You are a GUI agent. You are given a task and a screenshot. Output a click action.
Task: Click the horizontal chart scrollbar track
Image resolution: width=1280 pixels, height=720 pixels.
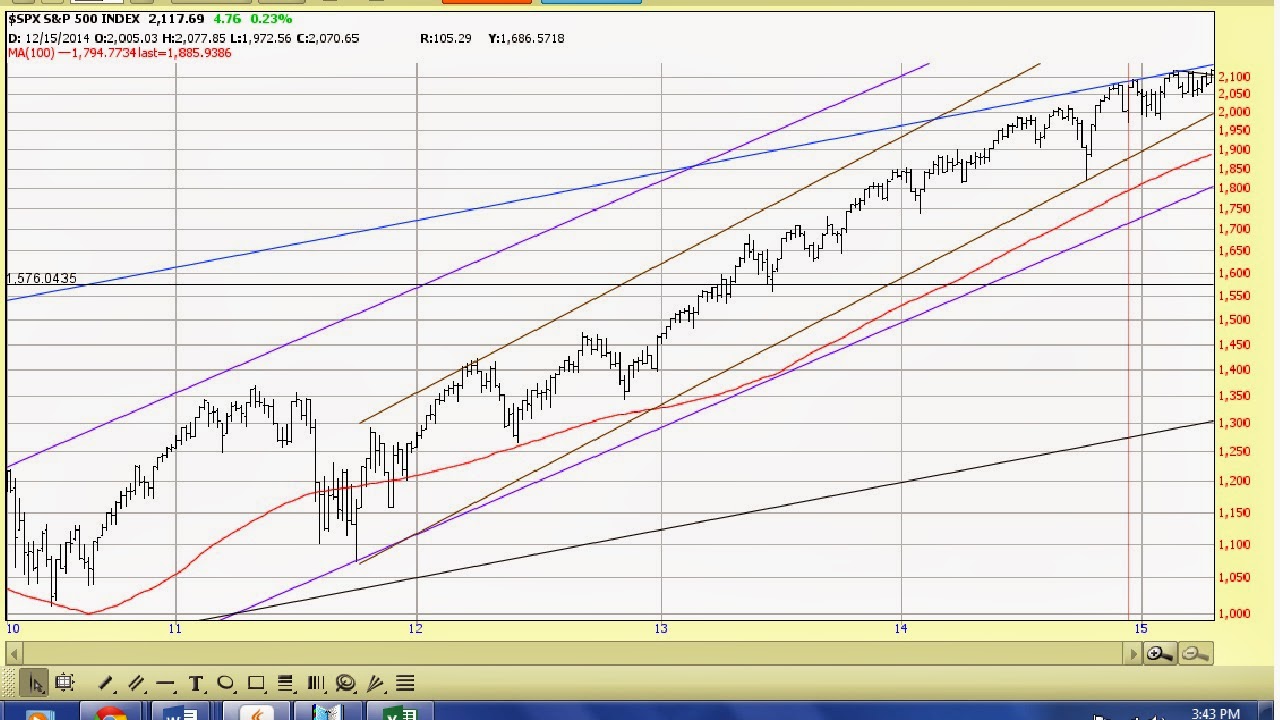573,654
